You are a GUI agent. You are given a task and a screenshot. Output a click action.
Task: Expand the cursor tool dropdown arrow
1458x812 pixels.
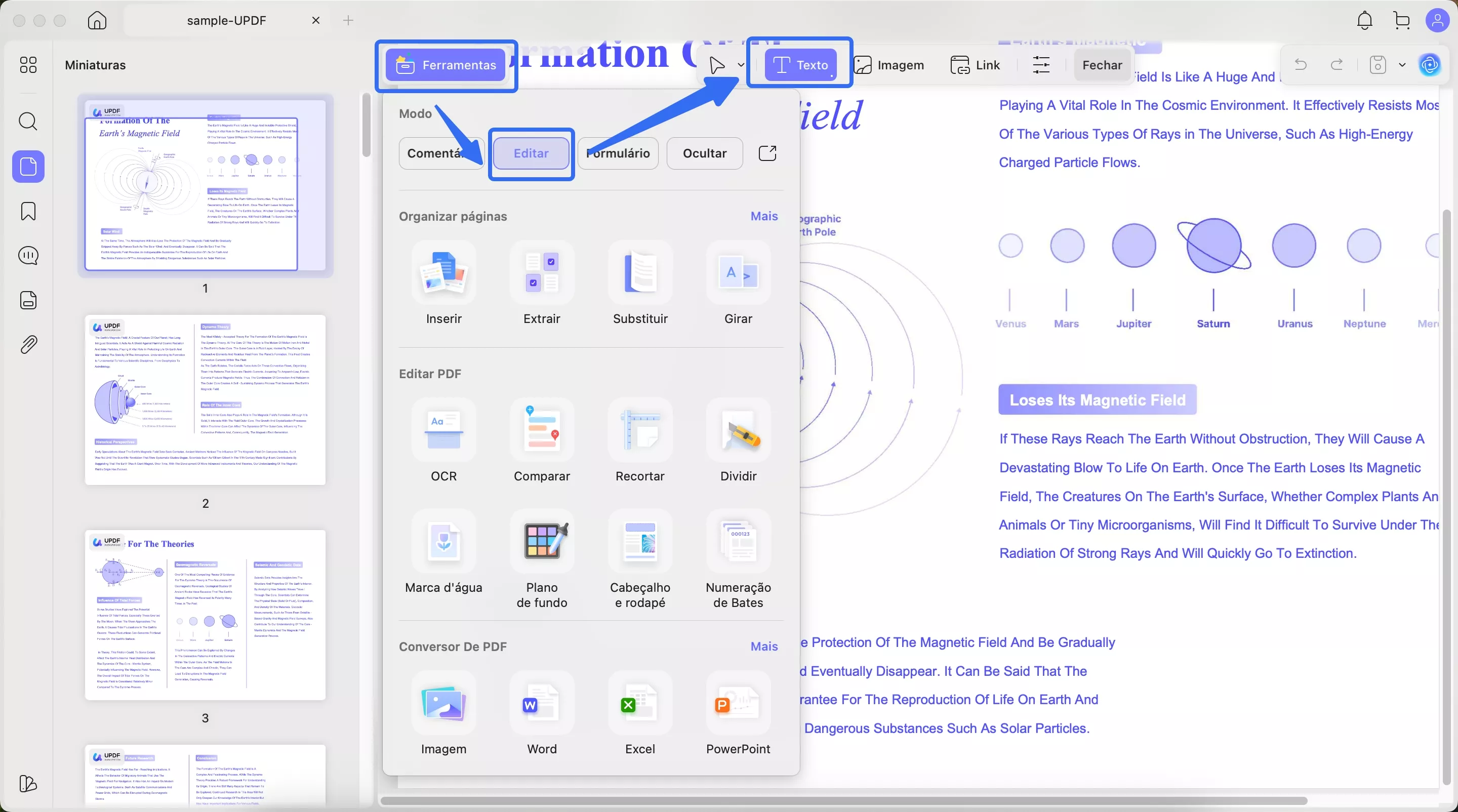[x=741, y=65]
